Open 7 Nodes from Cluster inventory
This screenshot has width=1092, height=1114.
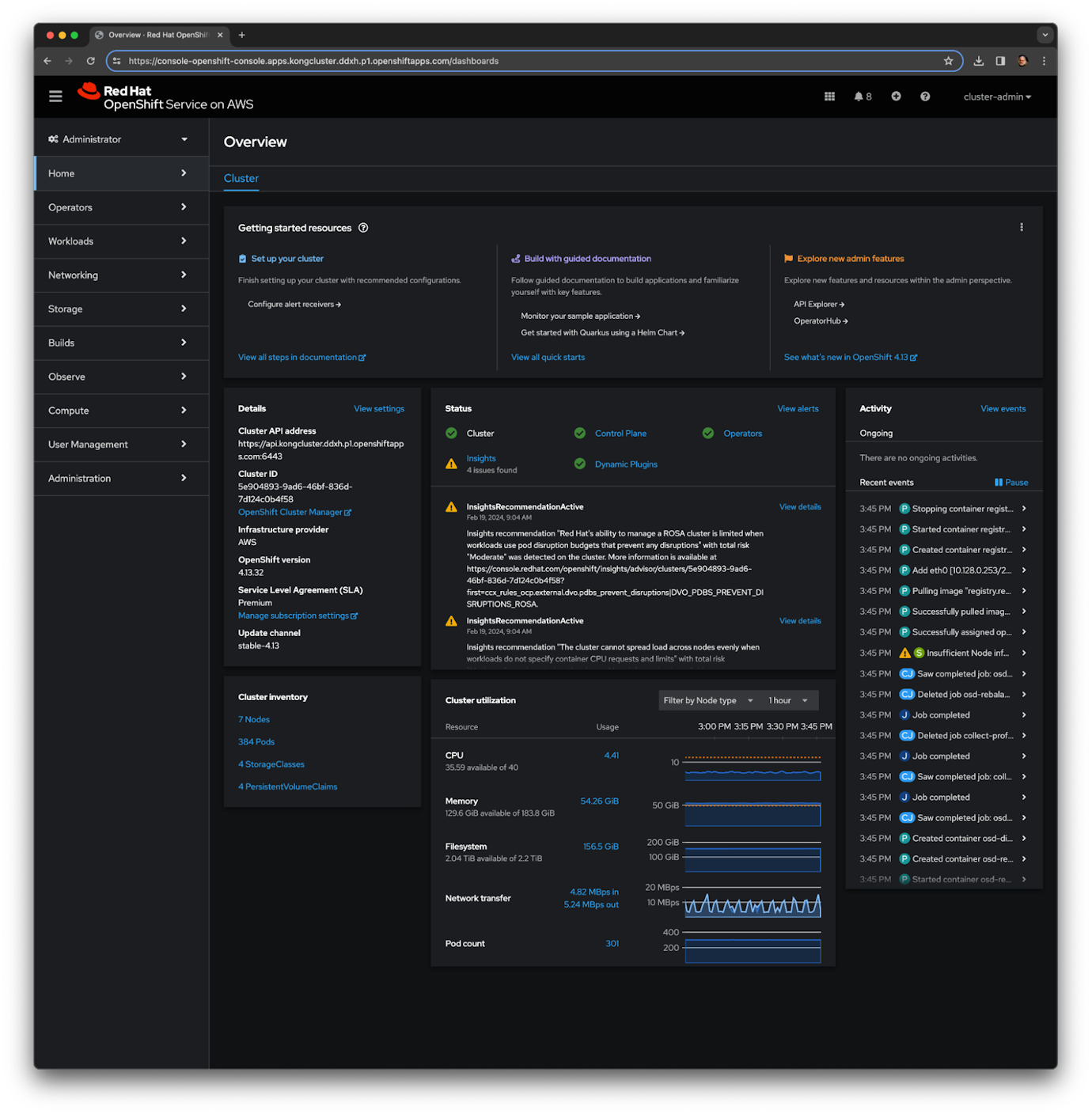[x=253, y=719]
